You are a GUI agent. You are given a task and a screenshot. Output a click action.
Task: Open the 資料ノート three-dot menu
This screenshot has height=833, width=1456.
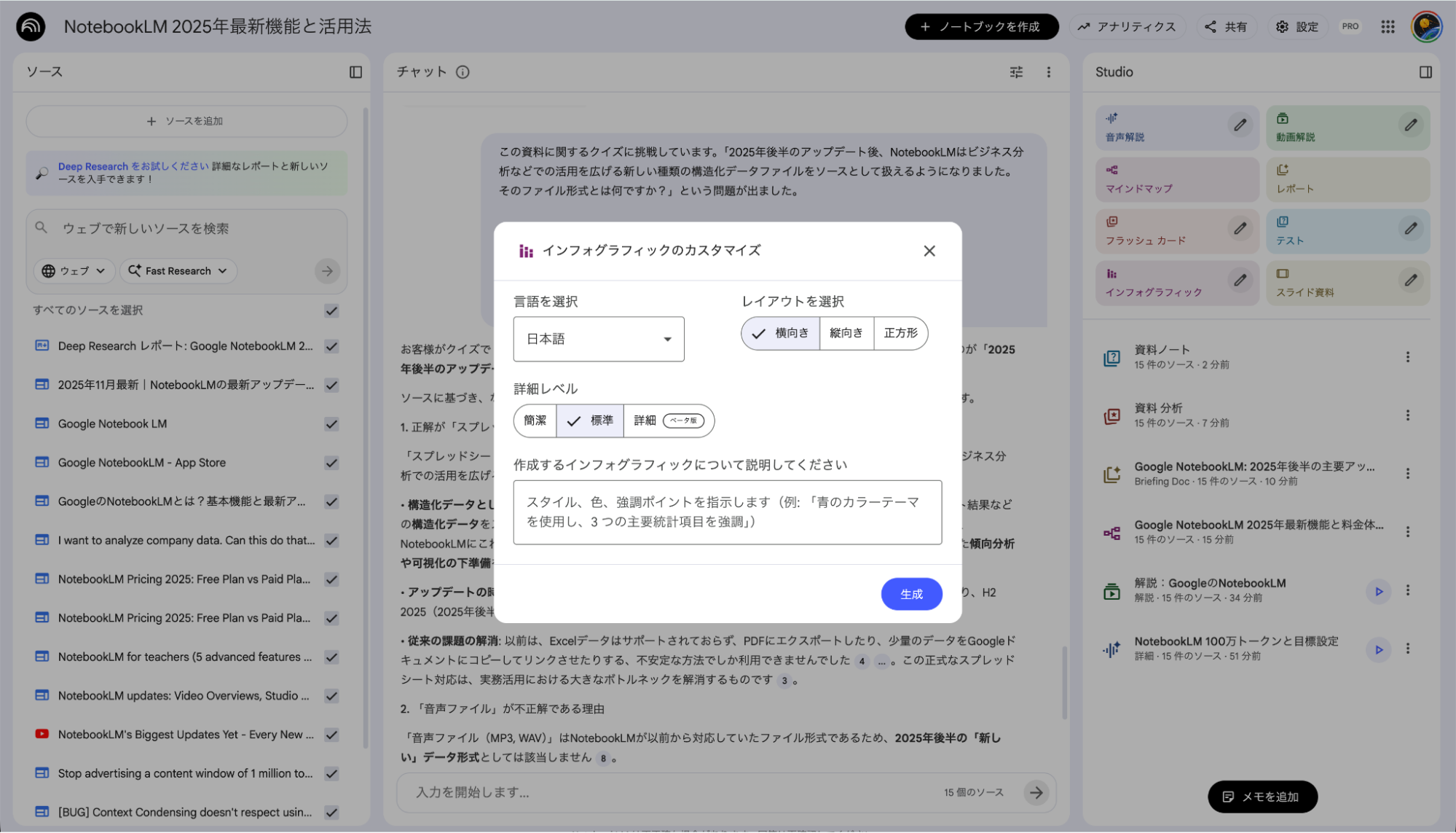1408,356
